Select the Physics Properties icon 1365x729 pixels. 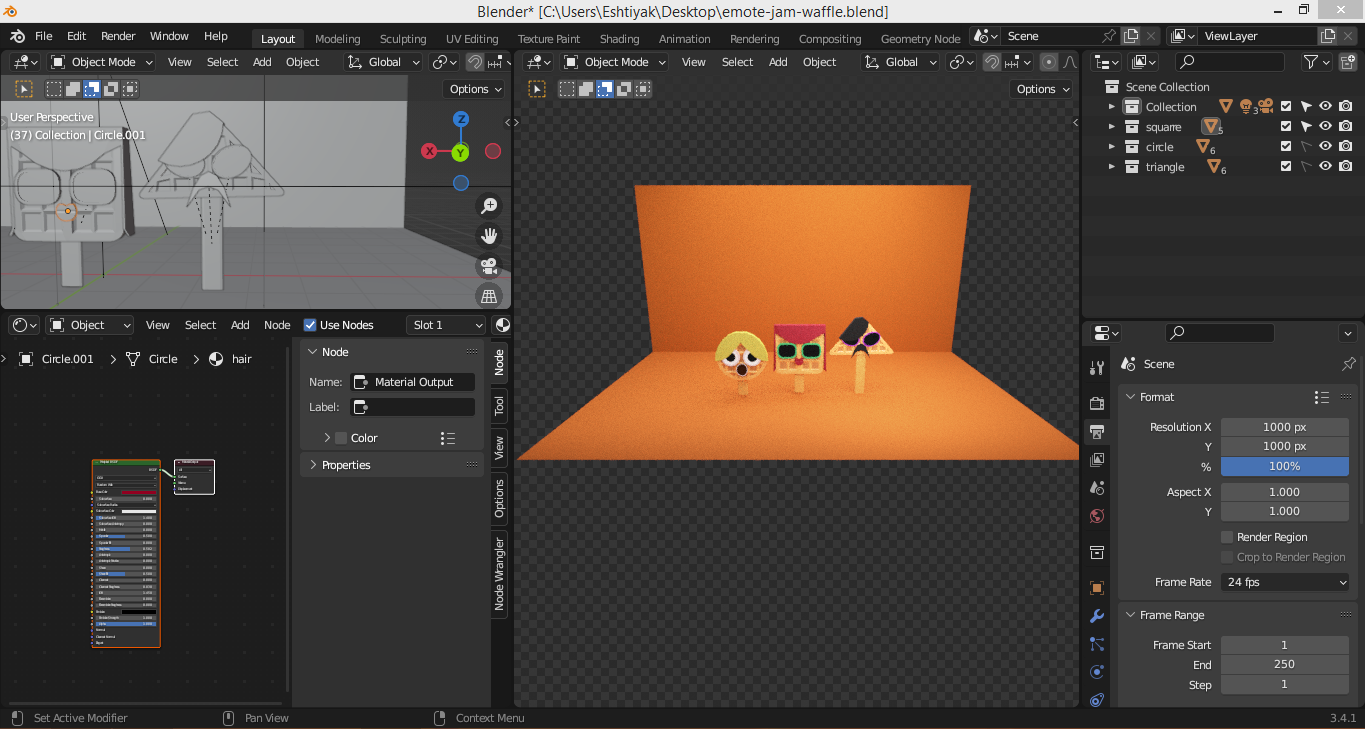coord(1096,672)
